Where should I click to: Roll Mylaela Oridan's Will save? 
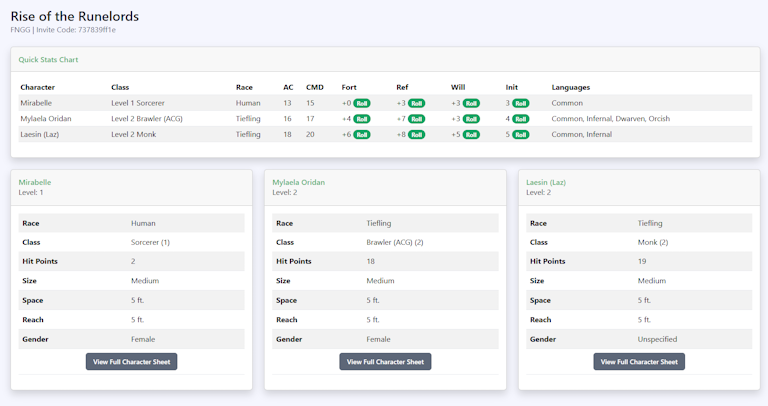(x=472, y=119)
